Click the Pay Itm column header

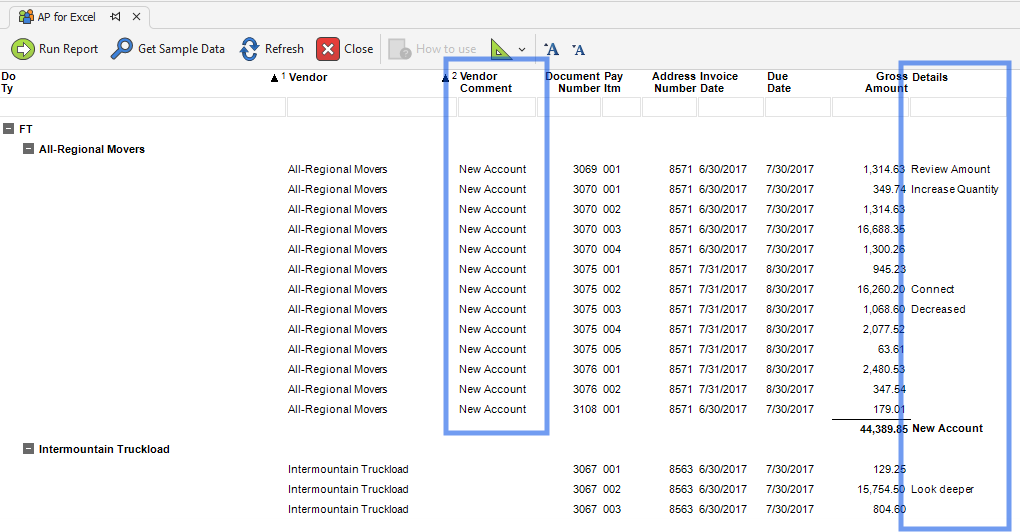613,83
